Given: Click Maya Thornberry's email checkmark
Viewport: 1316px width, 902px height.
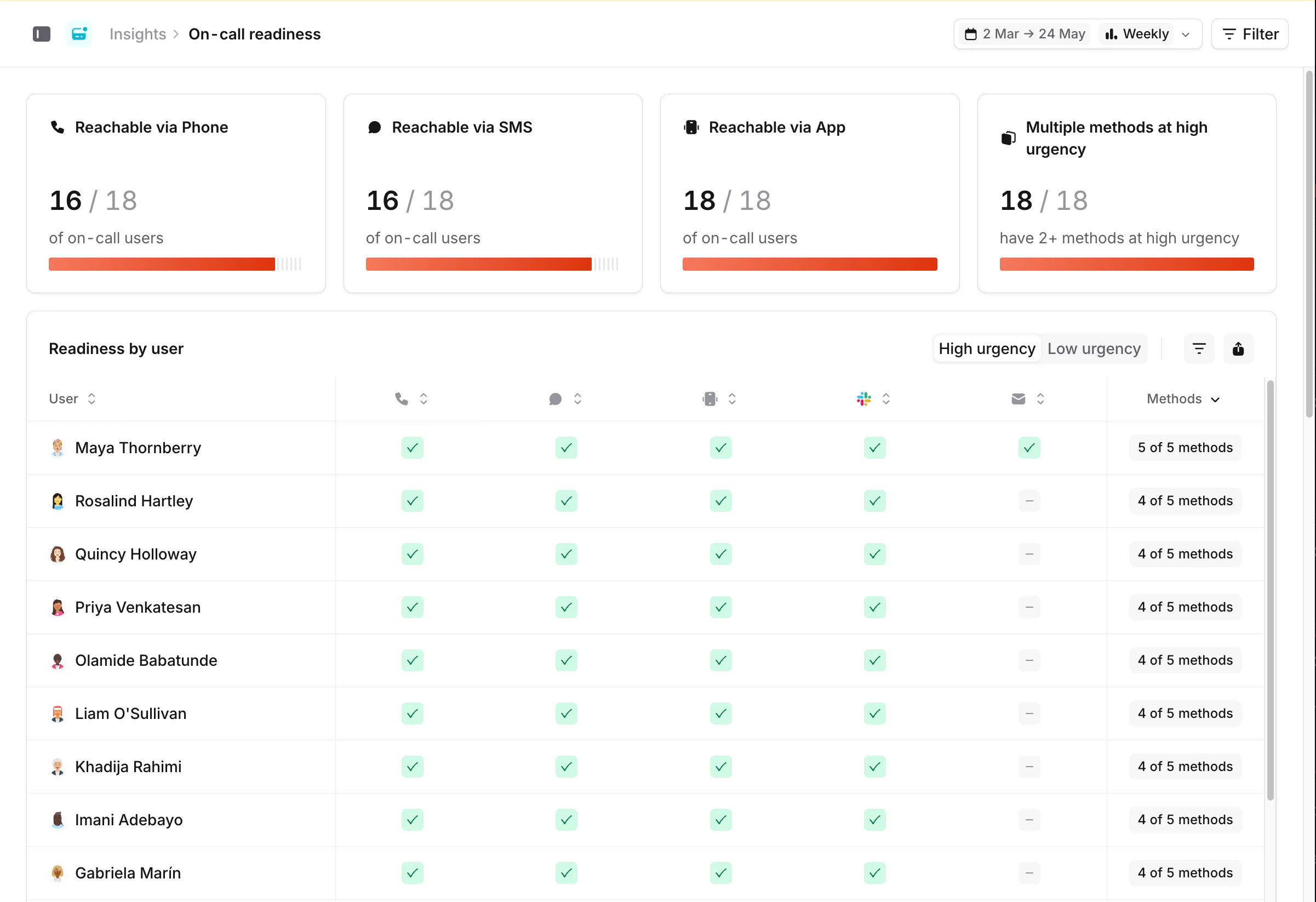Looking at the screenshot, I should (1029, 448).
